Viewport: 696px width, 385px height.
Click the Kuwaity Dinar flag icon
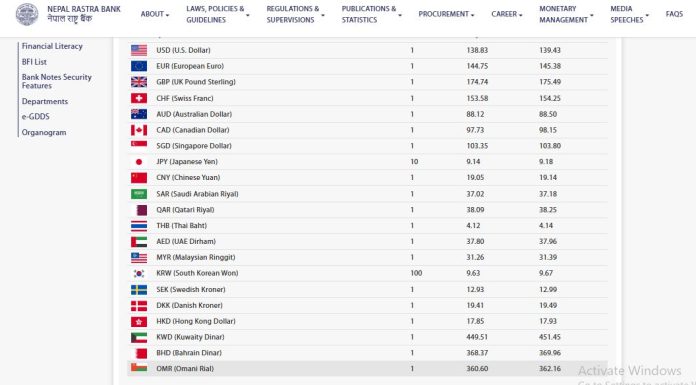(139, 337)
